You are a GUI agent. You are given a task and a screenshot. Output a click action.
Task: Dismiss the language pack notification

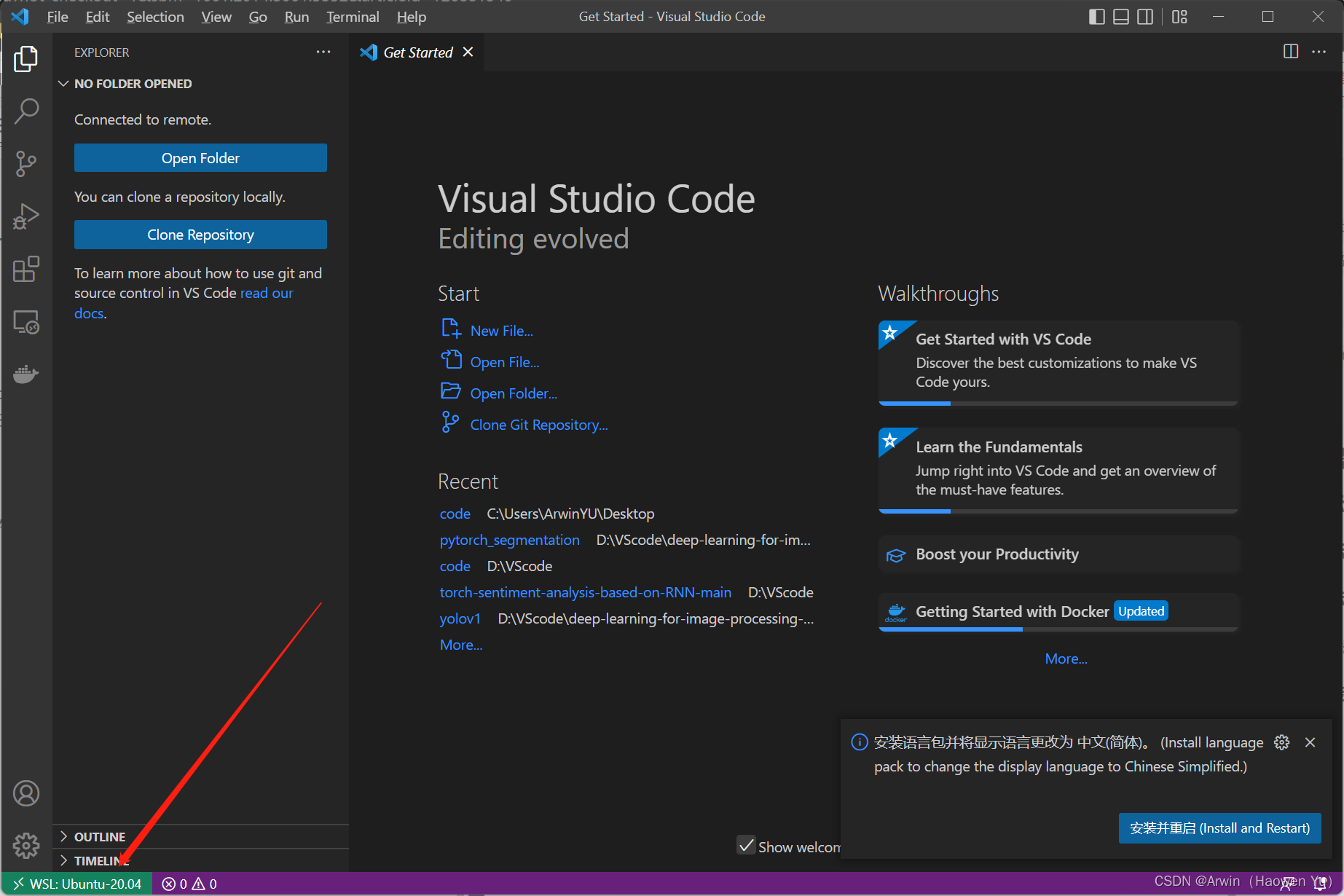pos(1310,742)
